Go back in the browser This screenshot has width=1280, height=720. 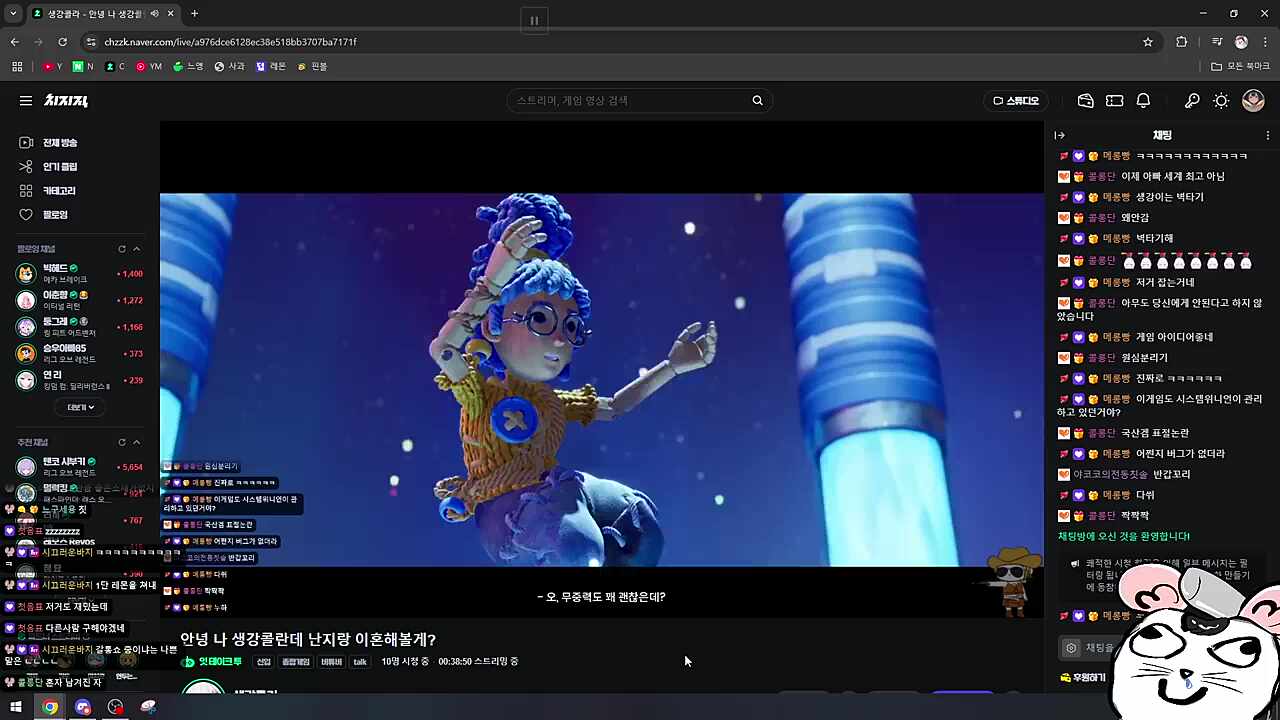click(14, 42)
